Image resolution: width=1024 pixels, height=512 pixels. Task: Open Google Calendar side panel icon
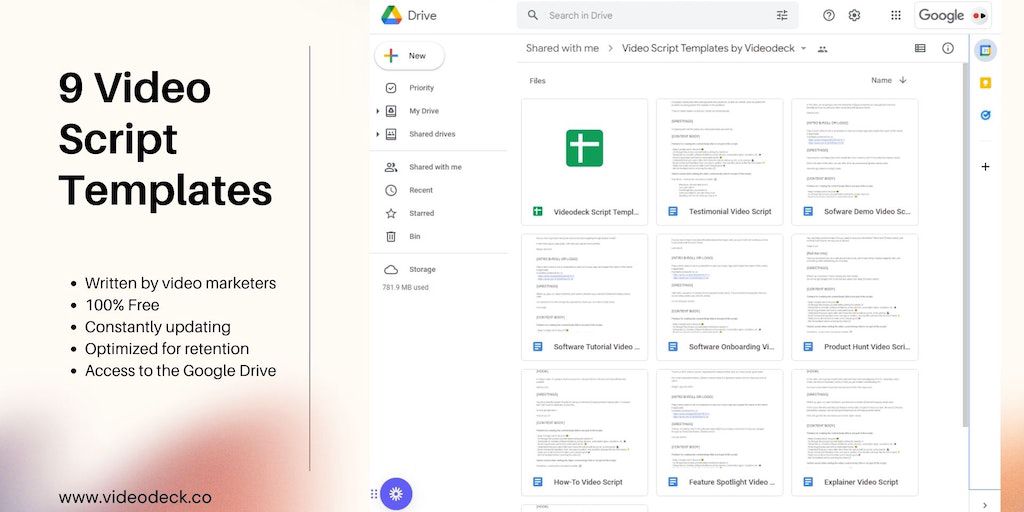coord(985,50)
